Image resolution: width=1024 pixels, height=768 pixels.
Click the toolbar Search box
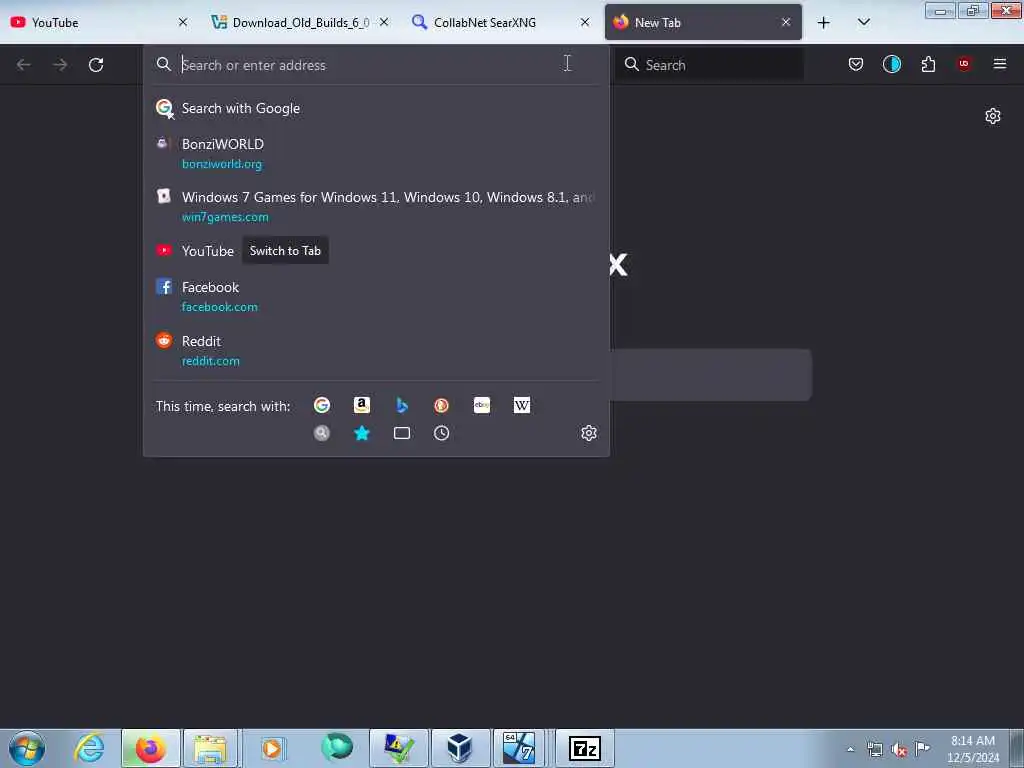(709, 65)
